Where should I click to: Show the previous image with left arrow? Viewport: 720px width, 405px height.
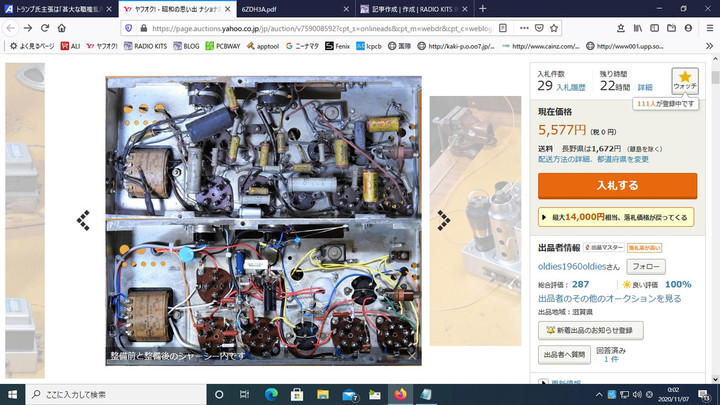[83, 219]
